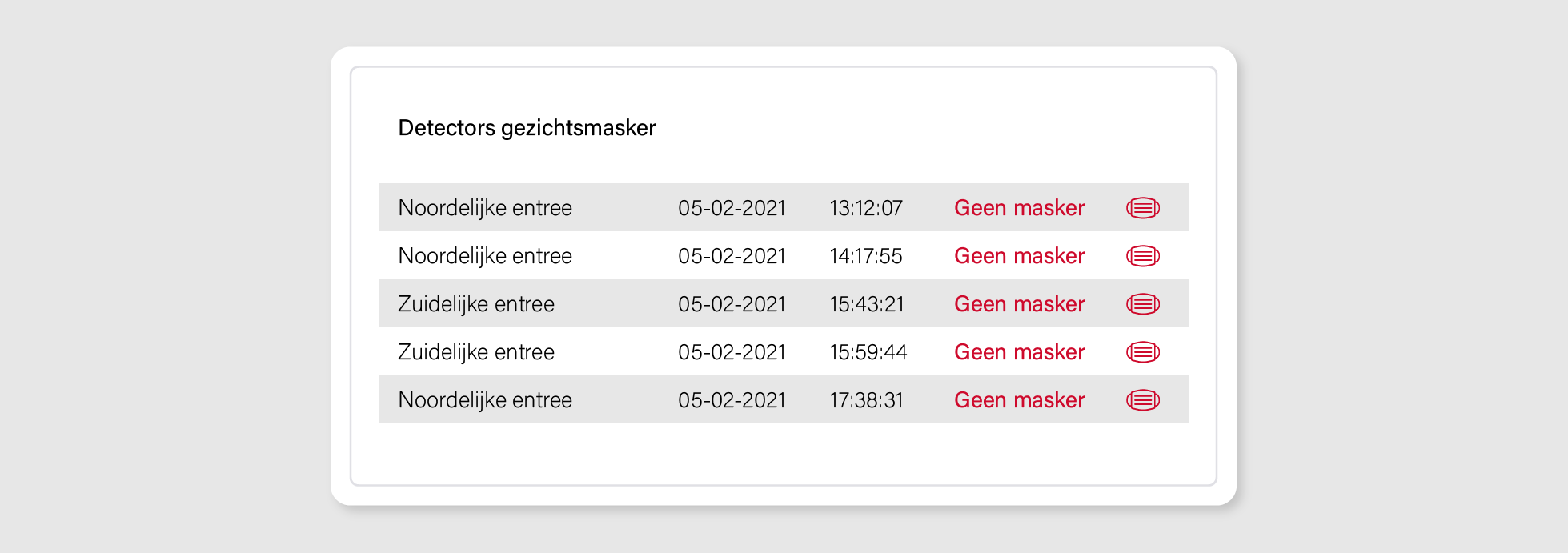Viewport: 1568px width, 553px height.
Task: Select Zuidelijke entree row at 15:43:21
Action: tap(784, 303)
